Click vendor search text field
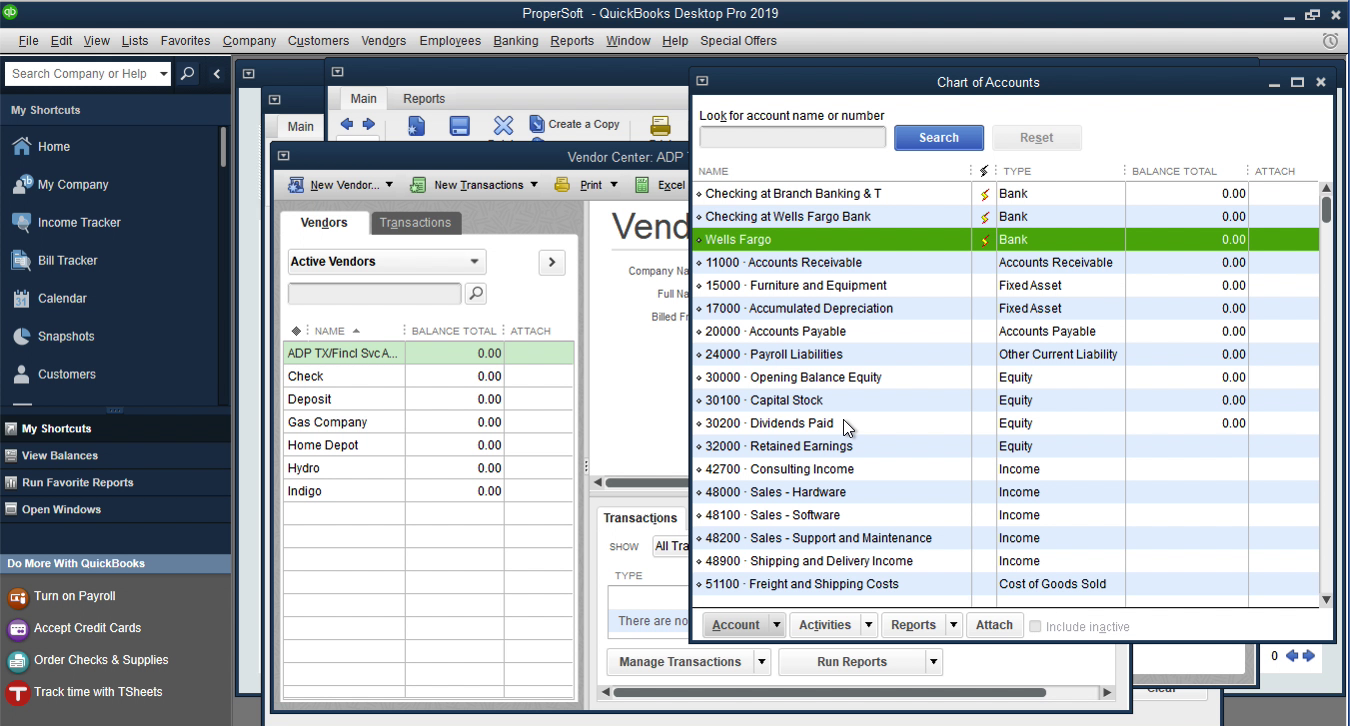 pyautogui.click(x=375, y=293)
